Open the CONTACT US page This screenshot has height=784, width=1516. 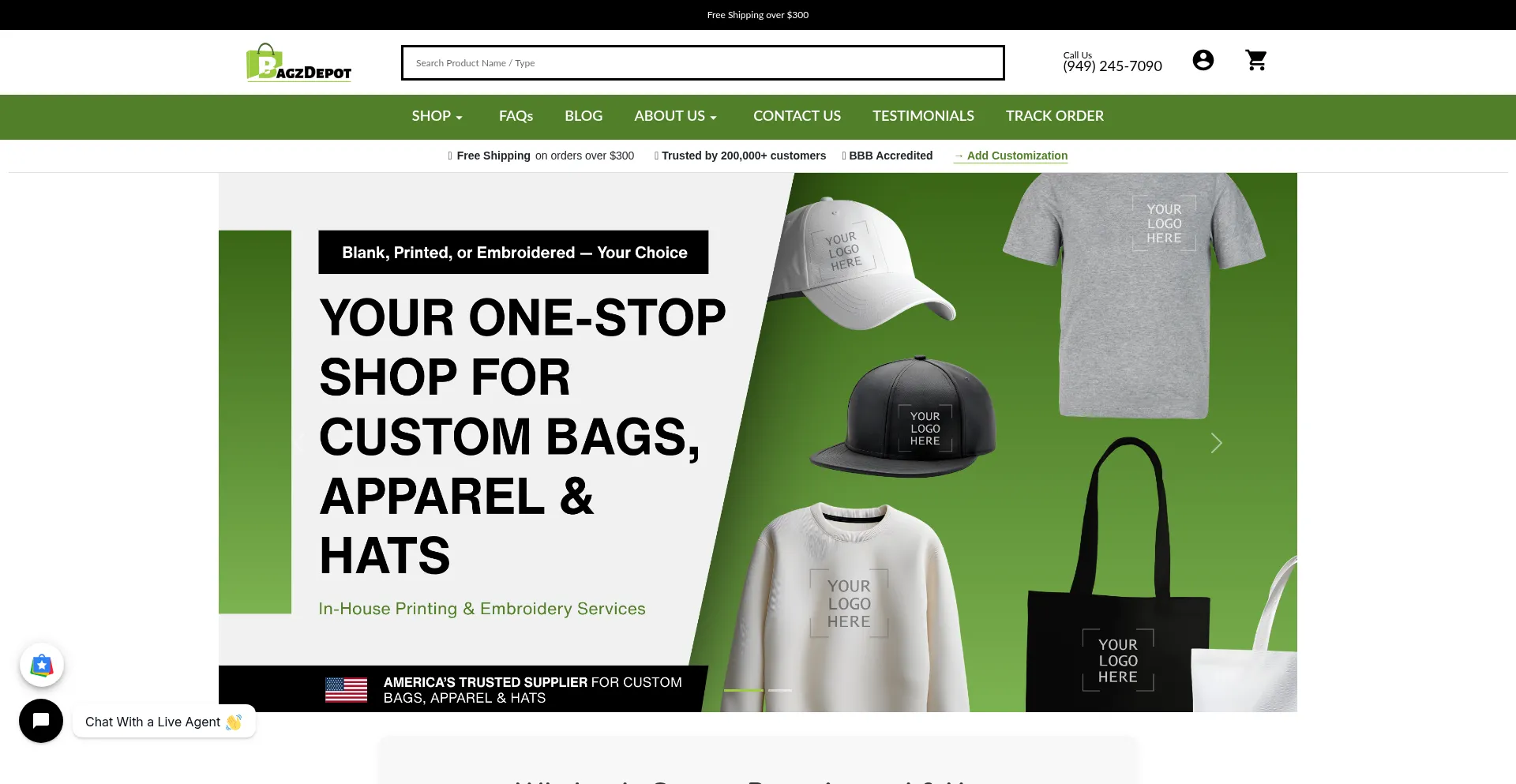tap(797, 116)
